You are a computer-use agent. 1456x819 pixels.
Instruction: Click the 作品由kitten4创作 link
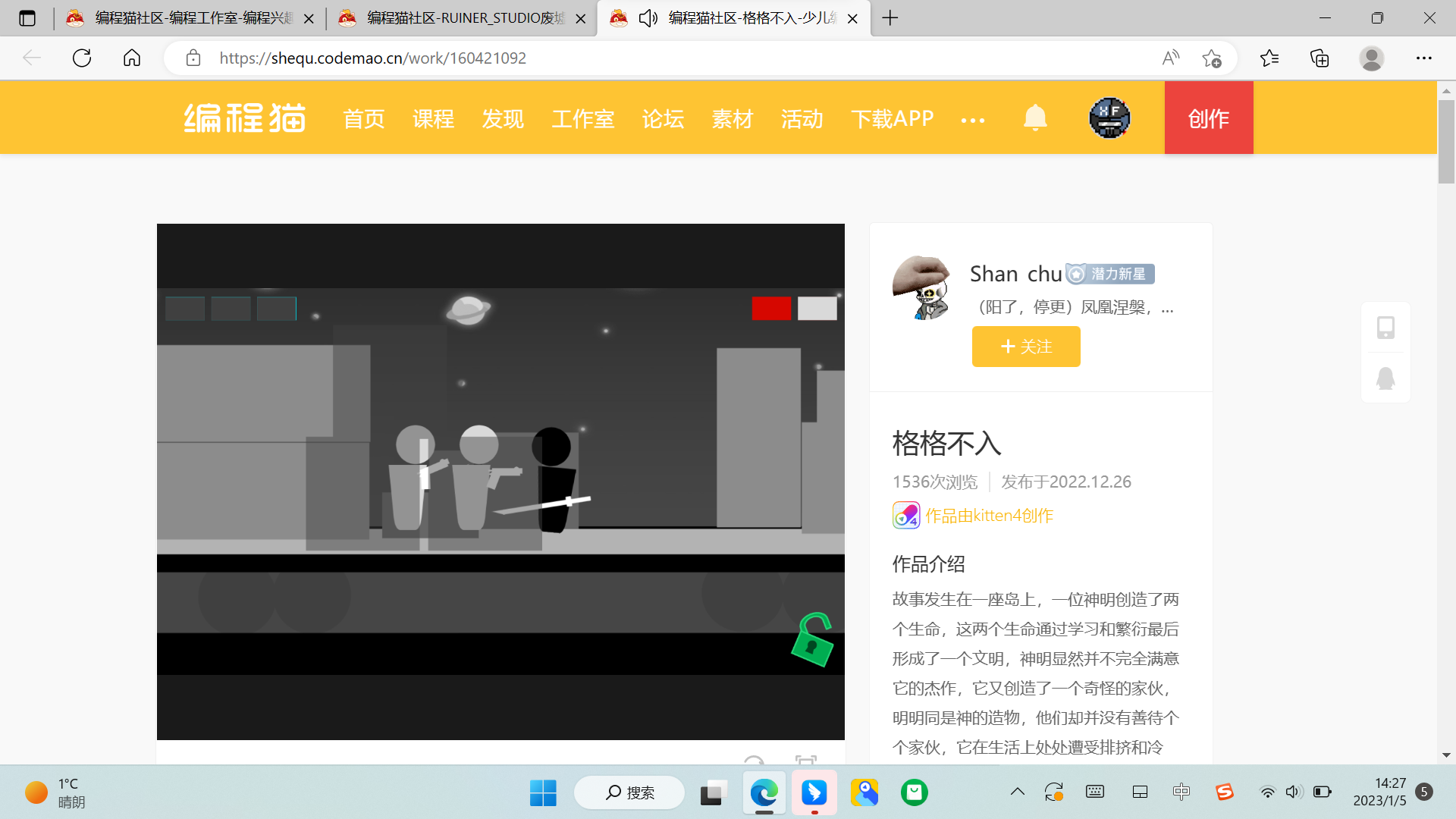[x=989, y=516]
